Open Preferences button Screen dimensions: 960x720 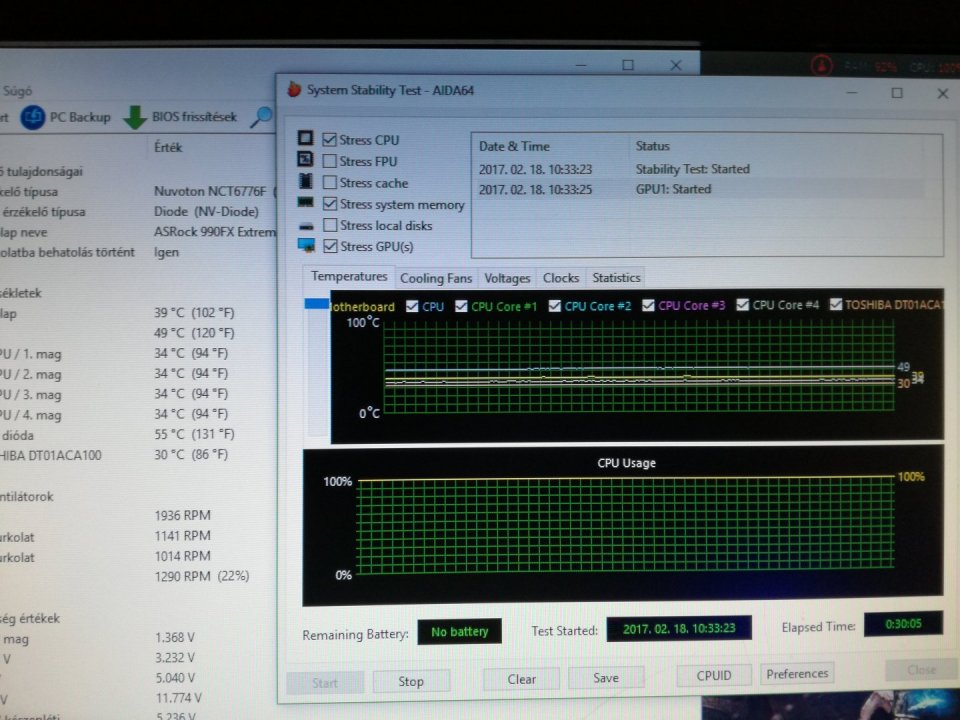point(797,673)
